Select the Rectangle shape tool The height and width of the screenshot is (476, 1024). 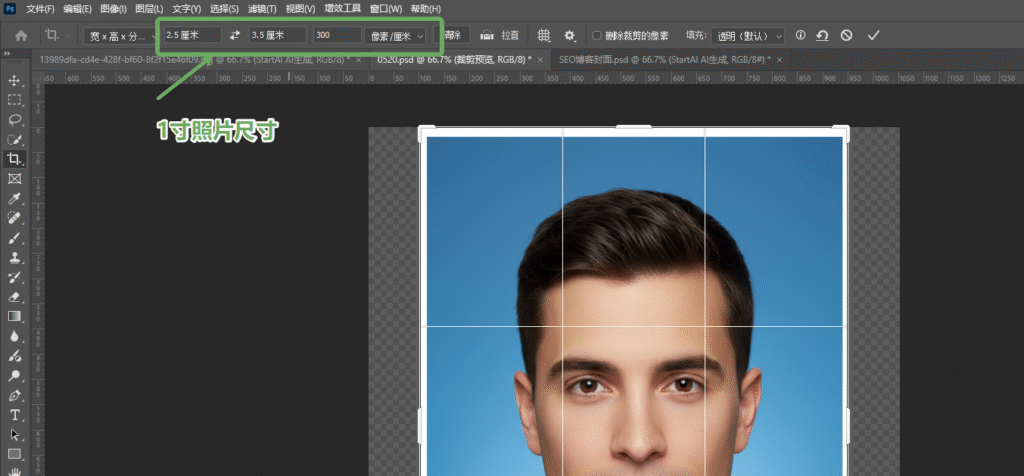pyautogui.click(x=14, y=454)
